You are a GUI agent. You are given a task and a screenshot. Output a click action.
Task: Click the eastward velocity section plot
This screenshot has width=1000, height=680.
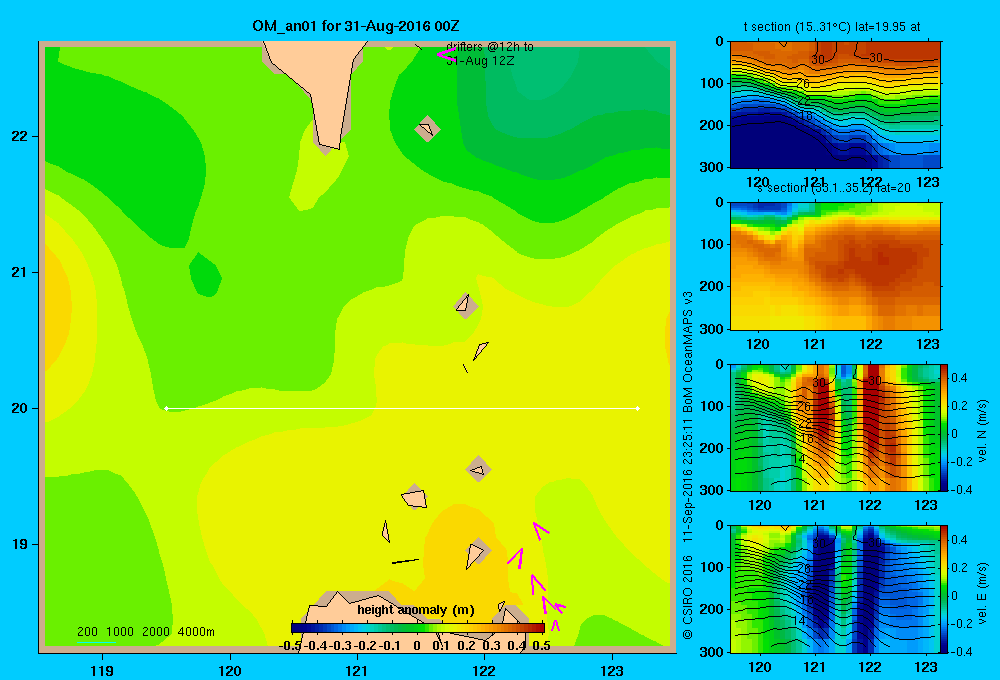coord(835,589)
